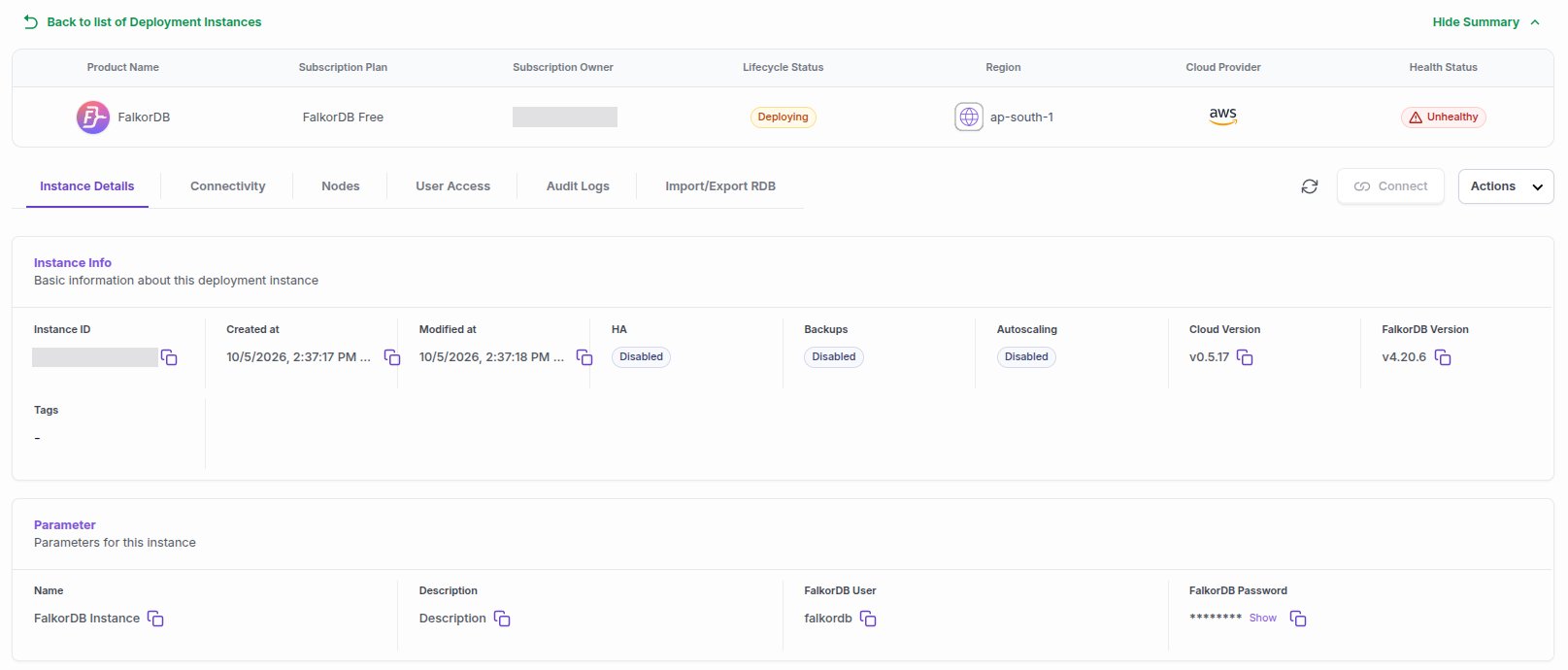This screenshot has width=1568, height=670.
Task: Click the Connect button
Action: pos(1390,186)
